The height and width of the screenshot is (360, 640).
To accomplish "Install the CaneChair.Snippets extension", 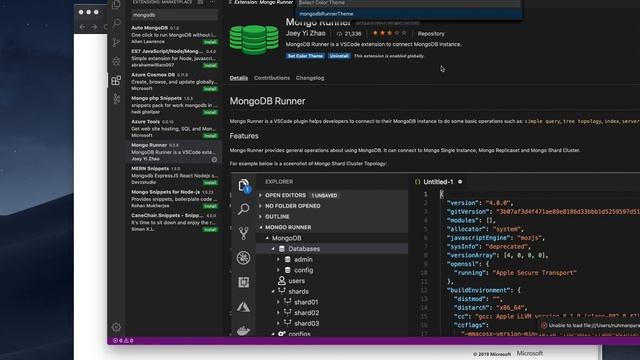I will [x=210, y=230].
